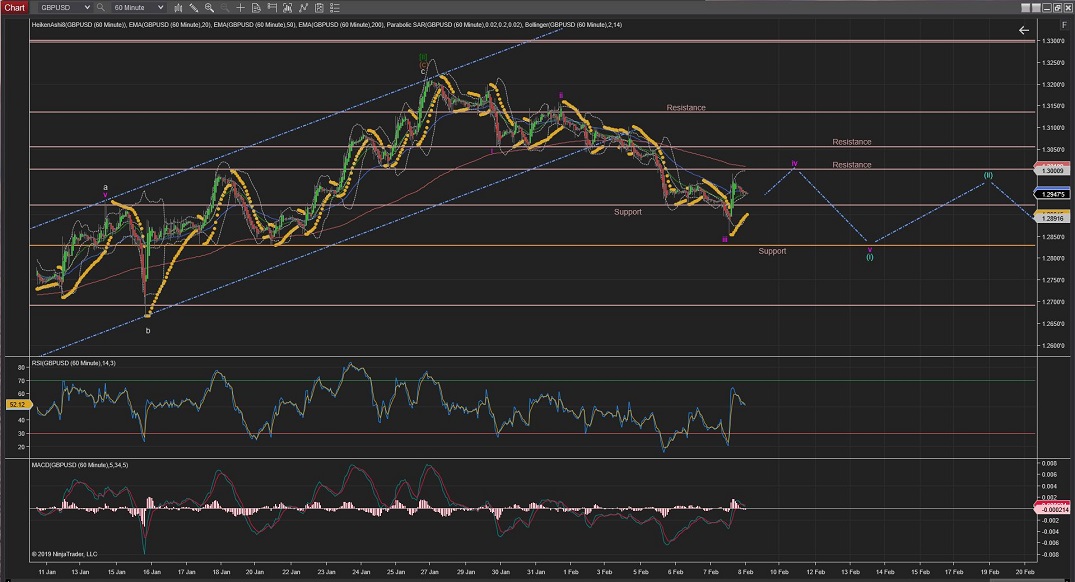
Task: Click the '27 Jan' date on time axis
Action: 430,572
